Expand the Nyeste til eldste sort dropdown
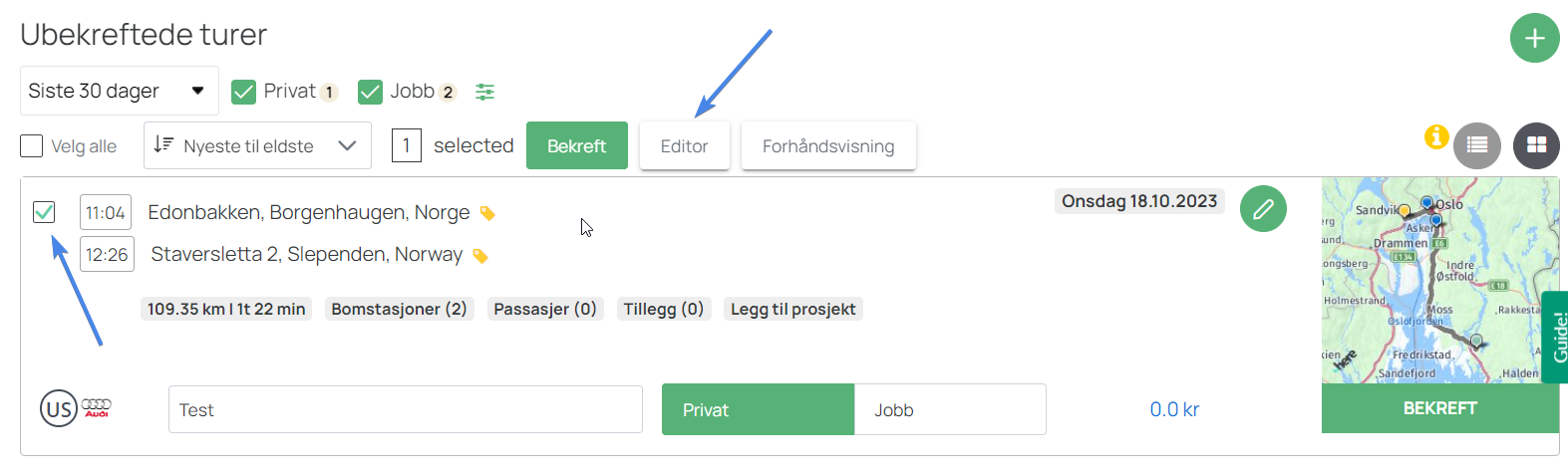This screenshot has width=1568, height=476. pos(257,145)
